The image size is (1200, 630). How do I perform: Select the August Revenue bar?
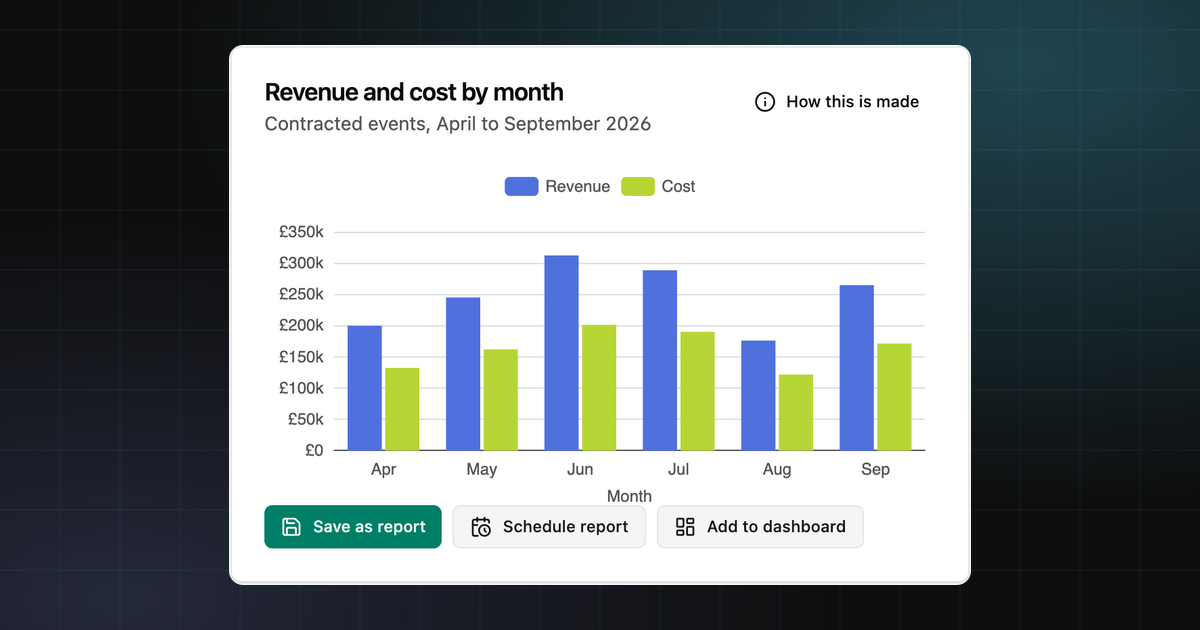[x=758, y=395]
